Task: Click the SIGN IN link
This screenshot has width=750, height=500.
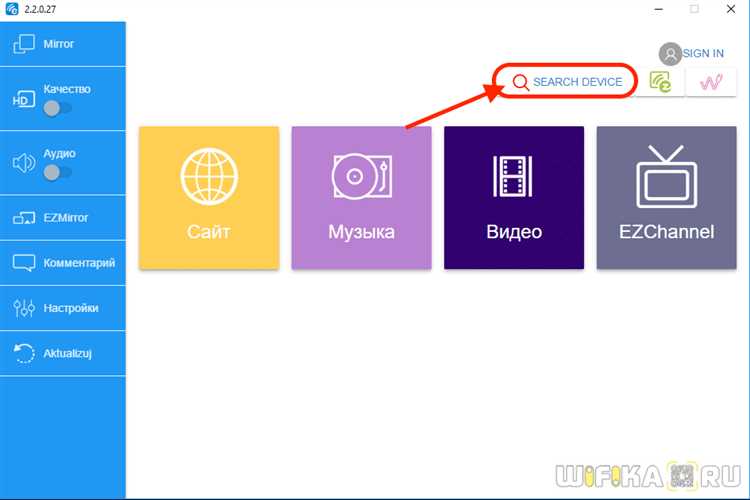Action: [703, 53]
